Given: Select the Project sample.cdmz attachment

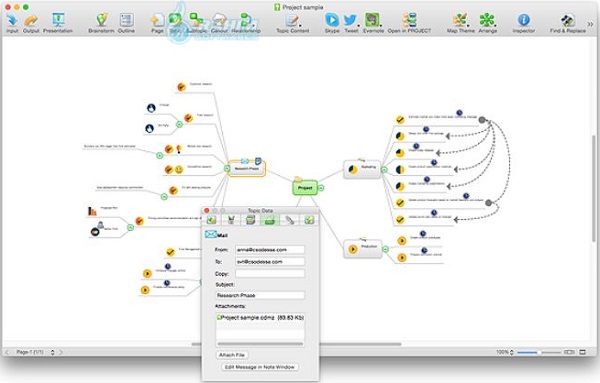Looking at the screenshot, I should 260,318.
